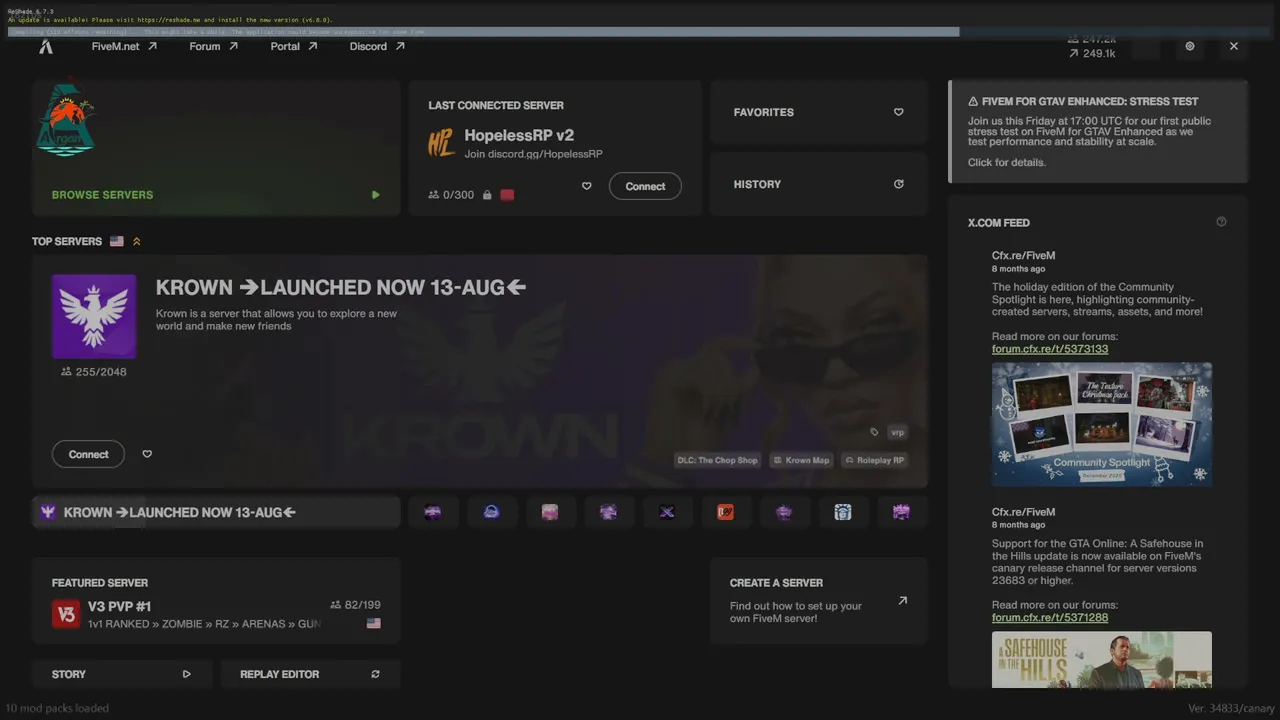Select the first server icon after the KROWN tab
Screen dimensions: 1280x720
click(x=433, y=512)
